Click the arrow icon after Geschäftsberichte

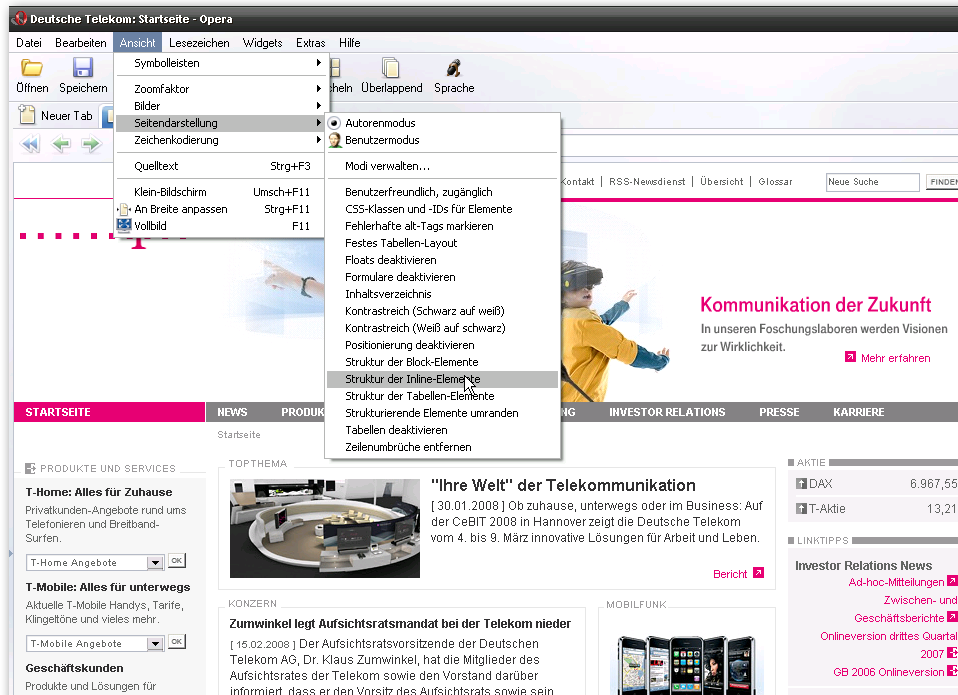pyautogui.click(x=952, y=617)
